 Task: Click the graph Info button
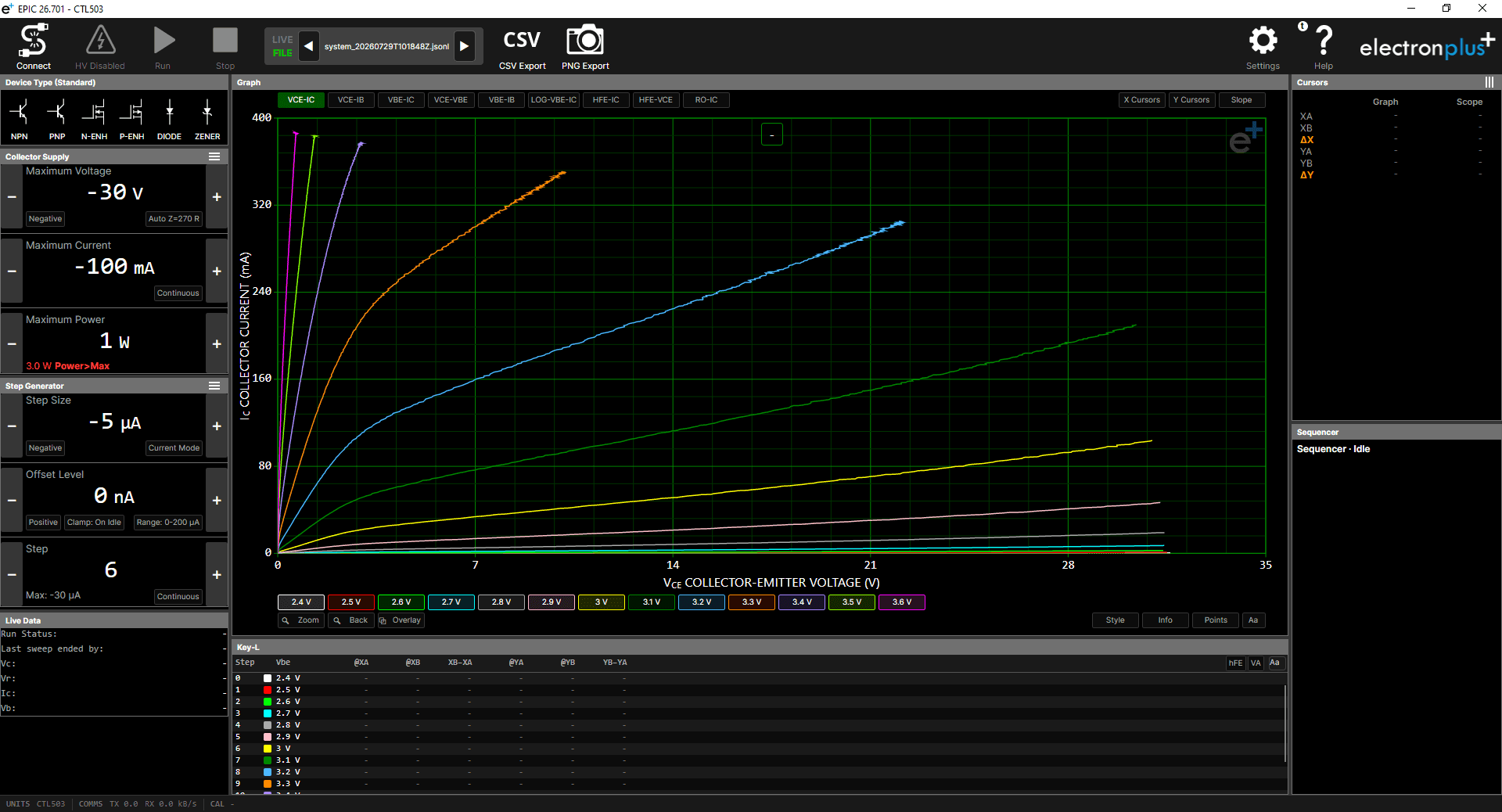tap(1166, 620)
